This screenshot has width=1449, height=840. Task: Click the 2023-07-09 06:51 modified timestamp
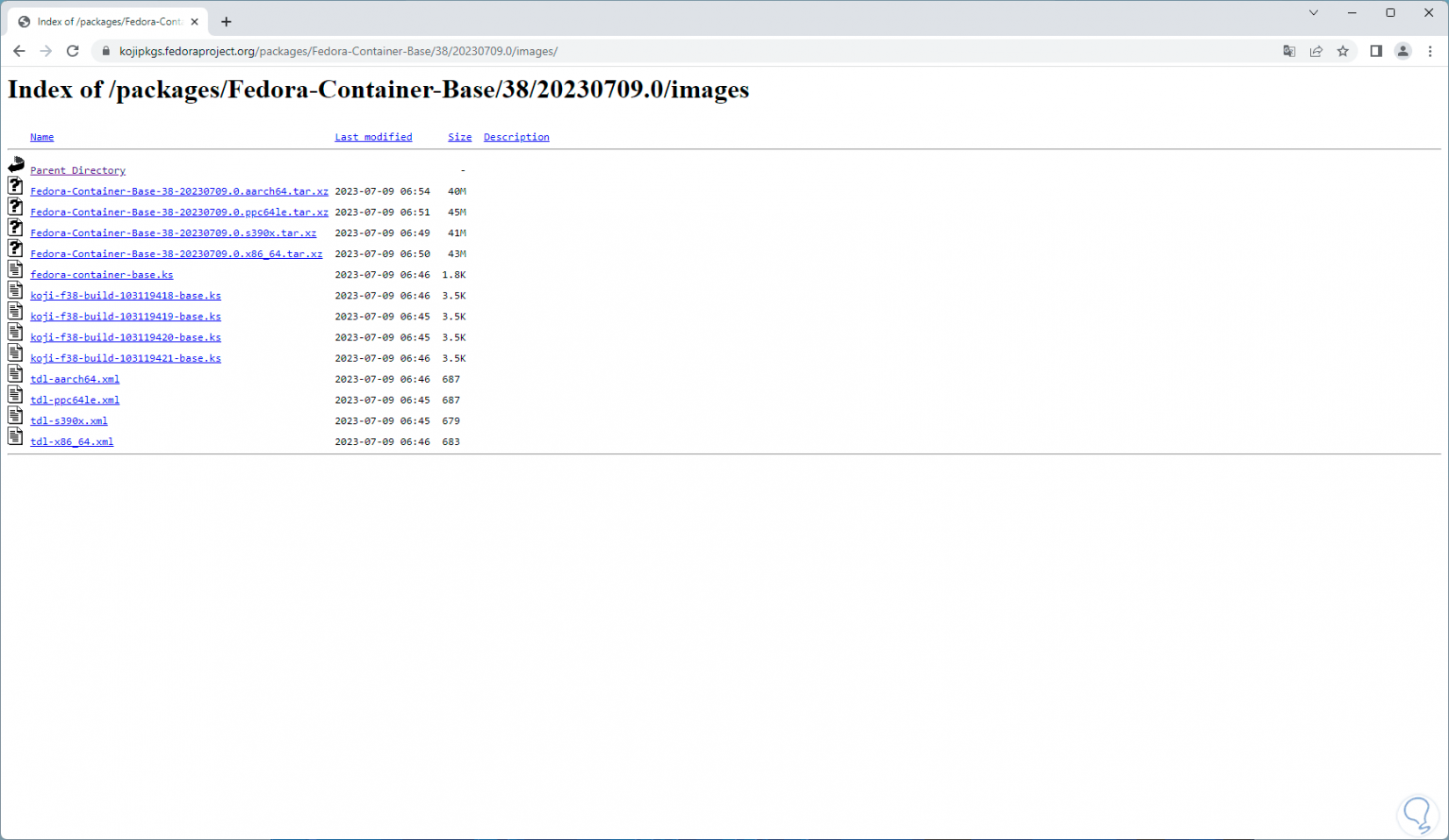click(383, 212)
